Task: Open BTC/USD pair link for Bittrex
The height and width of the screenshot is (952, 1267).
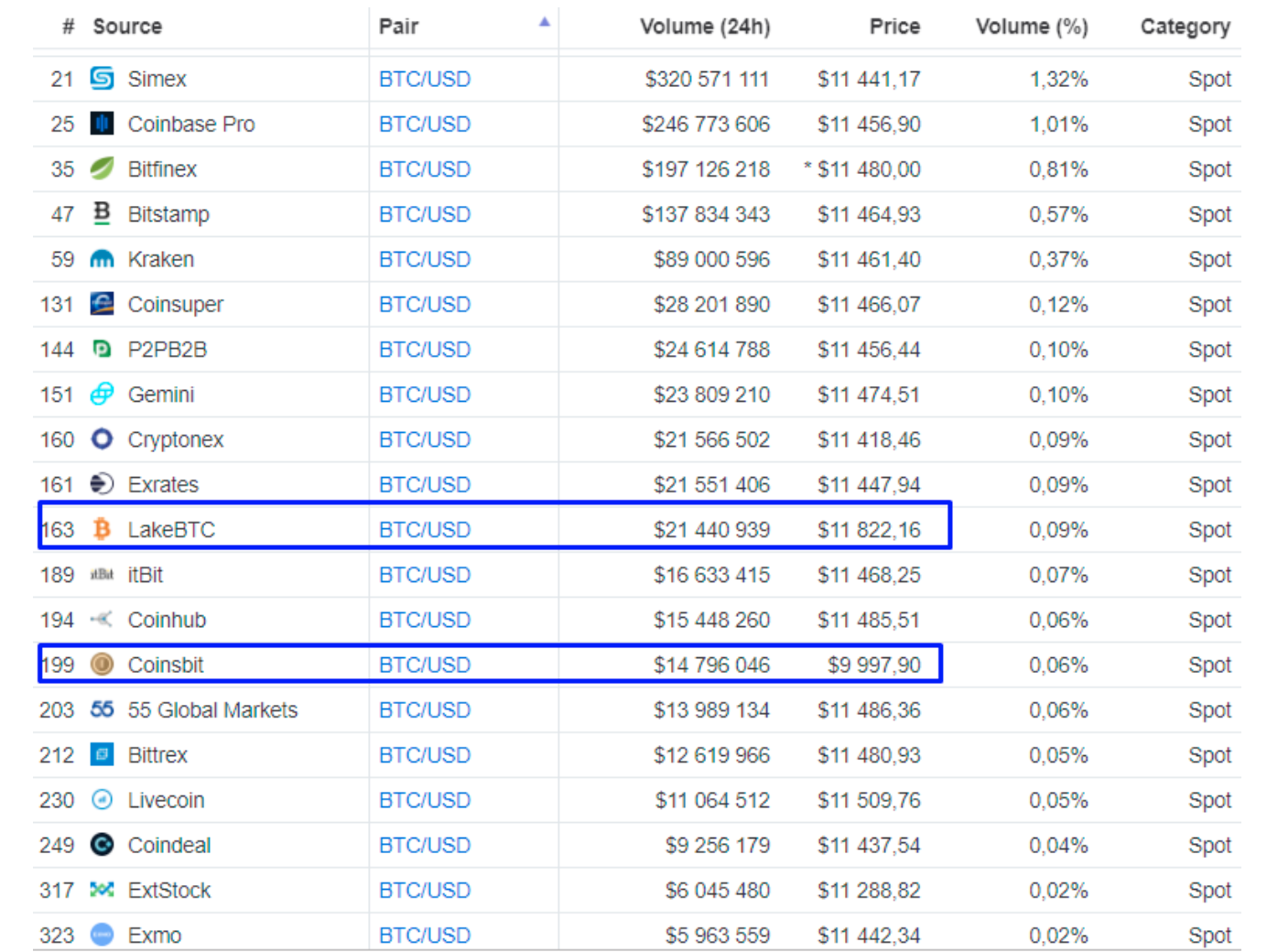Action: [x=425, y=754]
